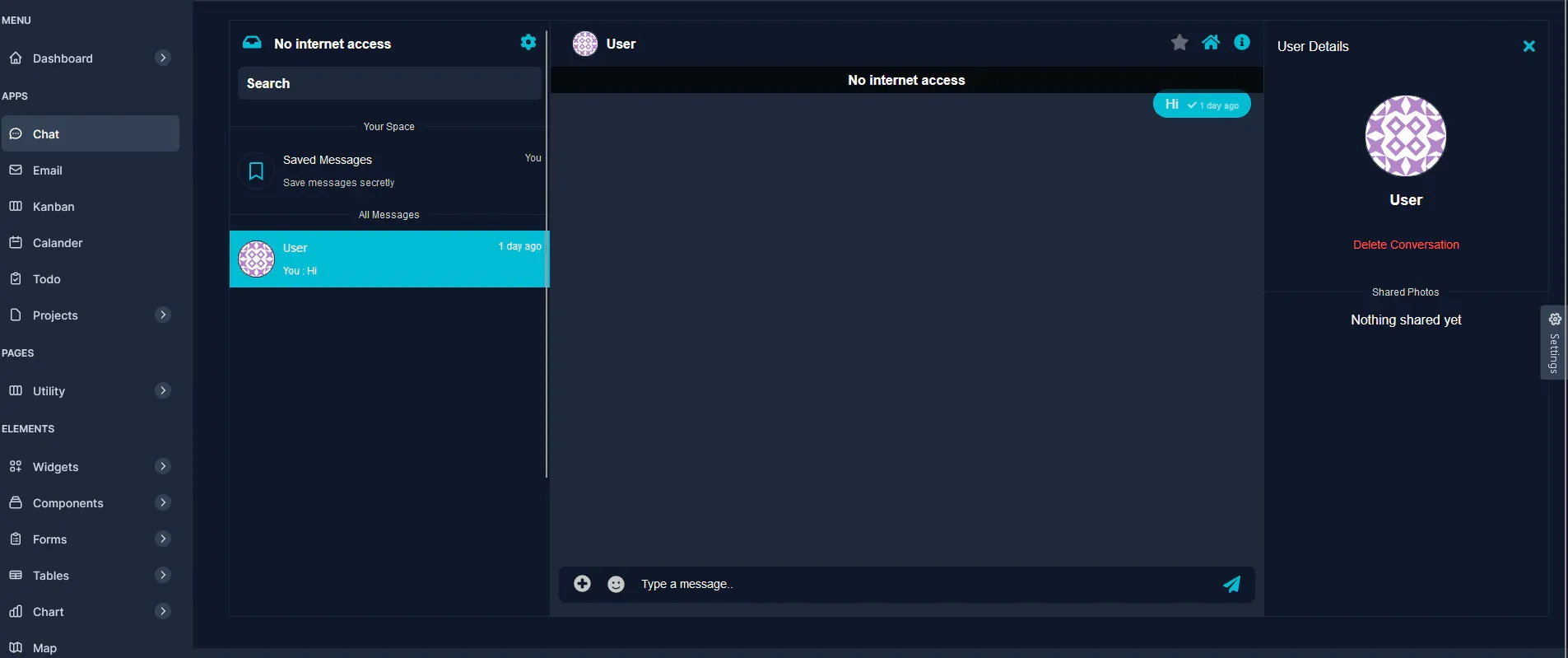The height and width of the screenshot is (658, 1568).
Task: Expand the Dashboard submenu chevron
Action: coord(163,58)
